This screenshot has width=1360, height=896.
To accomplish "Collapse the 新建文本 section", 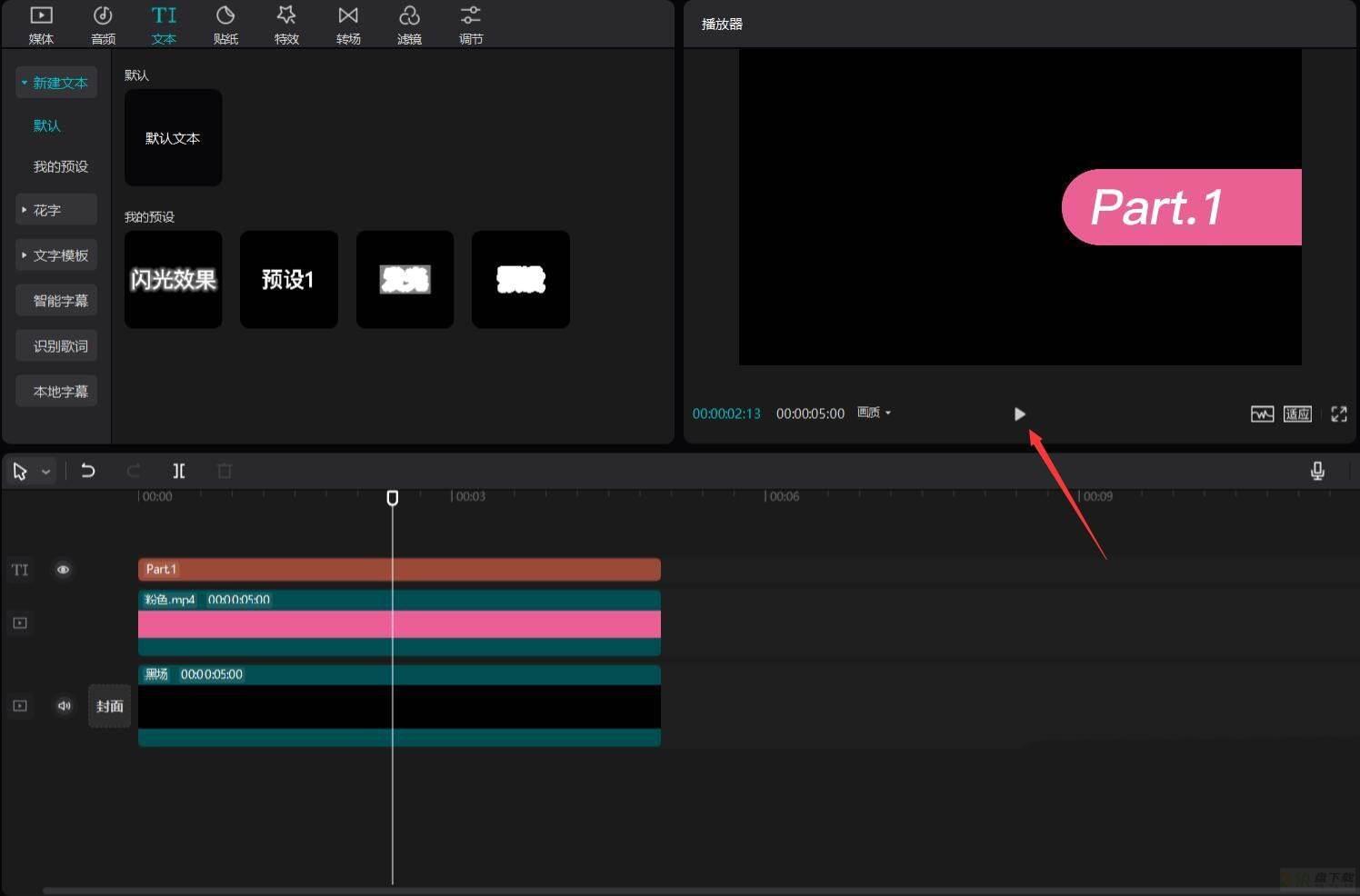I will pos(55,83).
